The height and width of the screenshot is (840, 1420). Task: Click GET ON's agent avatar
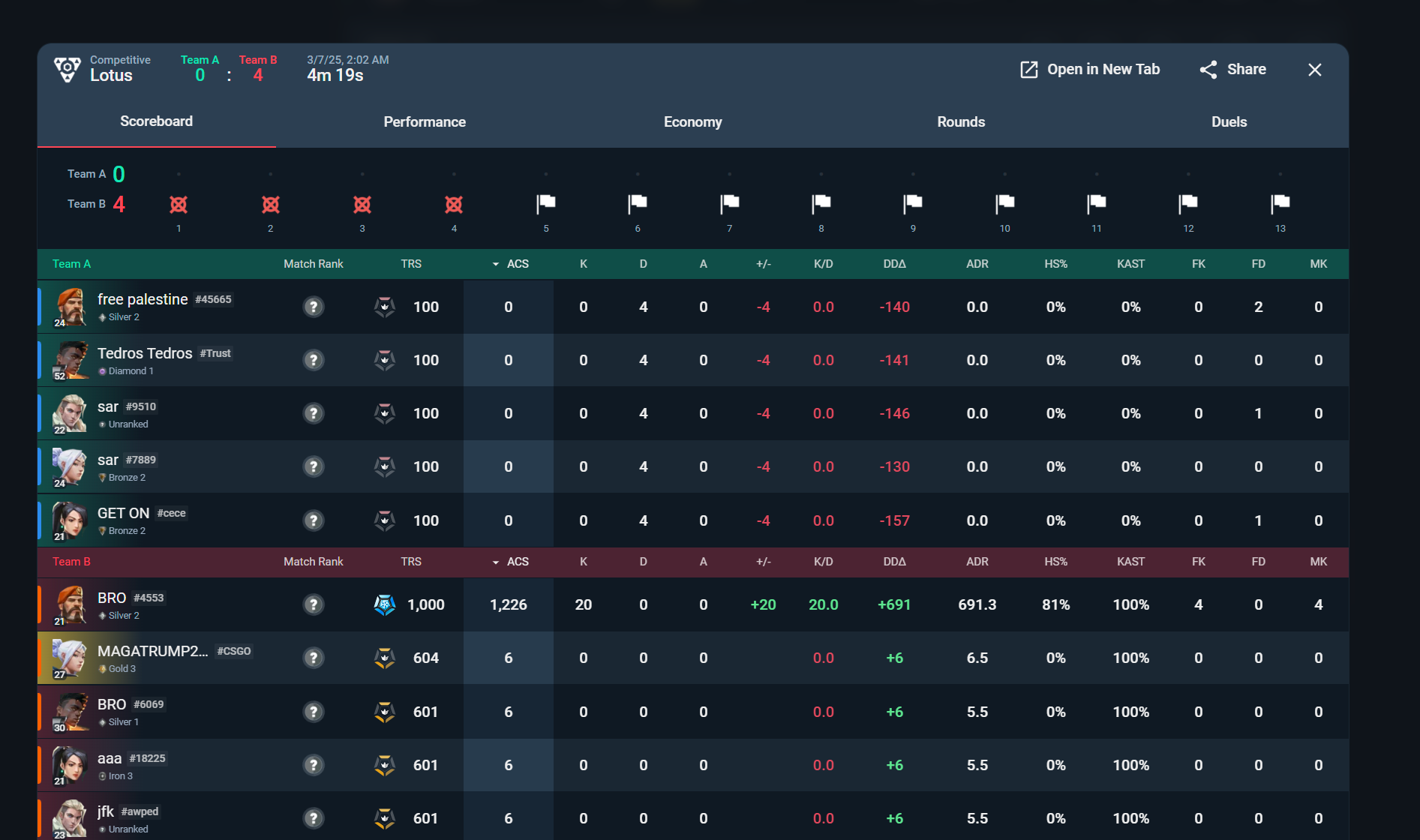[x=70, y=520]
